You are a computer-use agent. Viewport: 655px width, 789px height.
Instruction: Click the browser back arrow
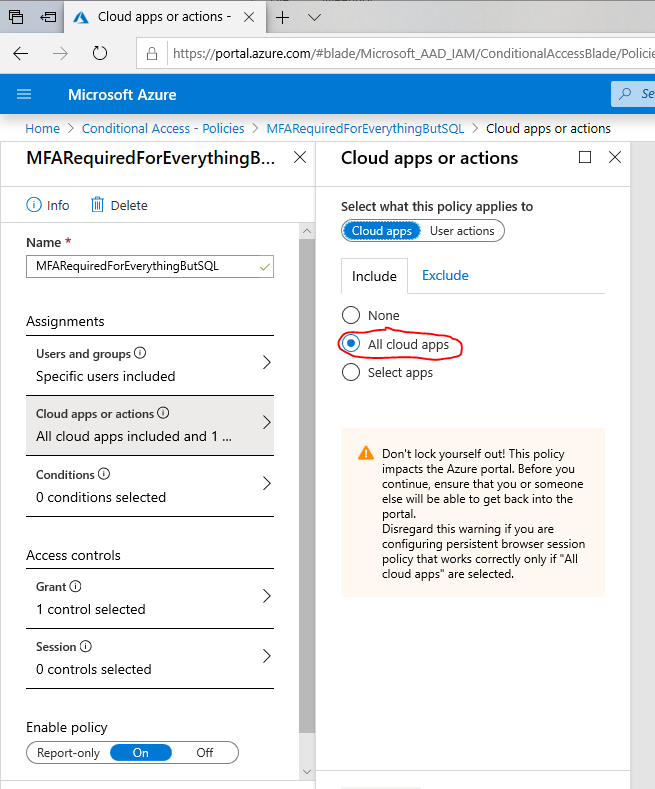point(21,53)
